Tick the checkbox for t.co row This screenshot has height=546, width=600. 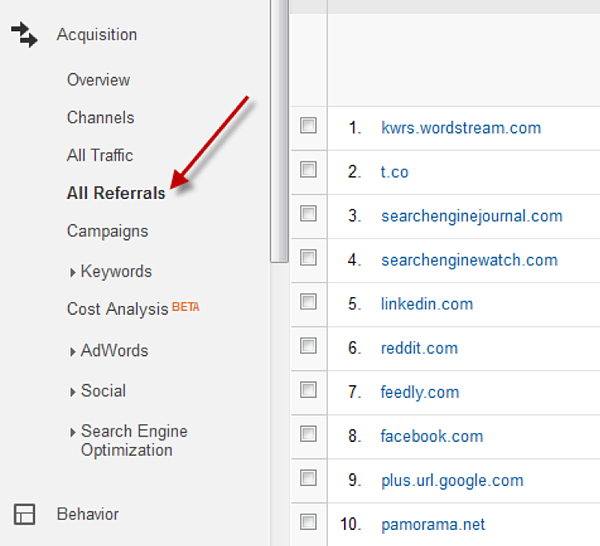(308, 170)
